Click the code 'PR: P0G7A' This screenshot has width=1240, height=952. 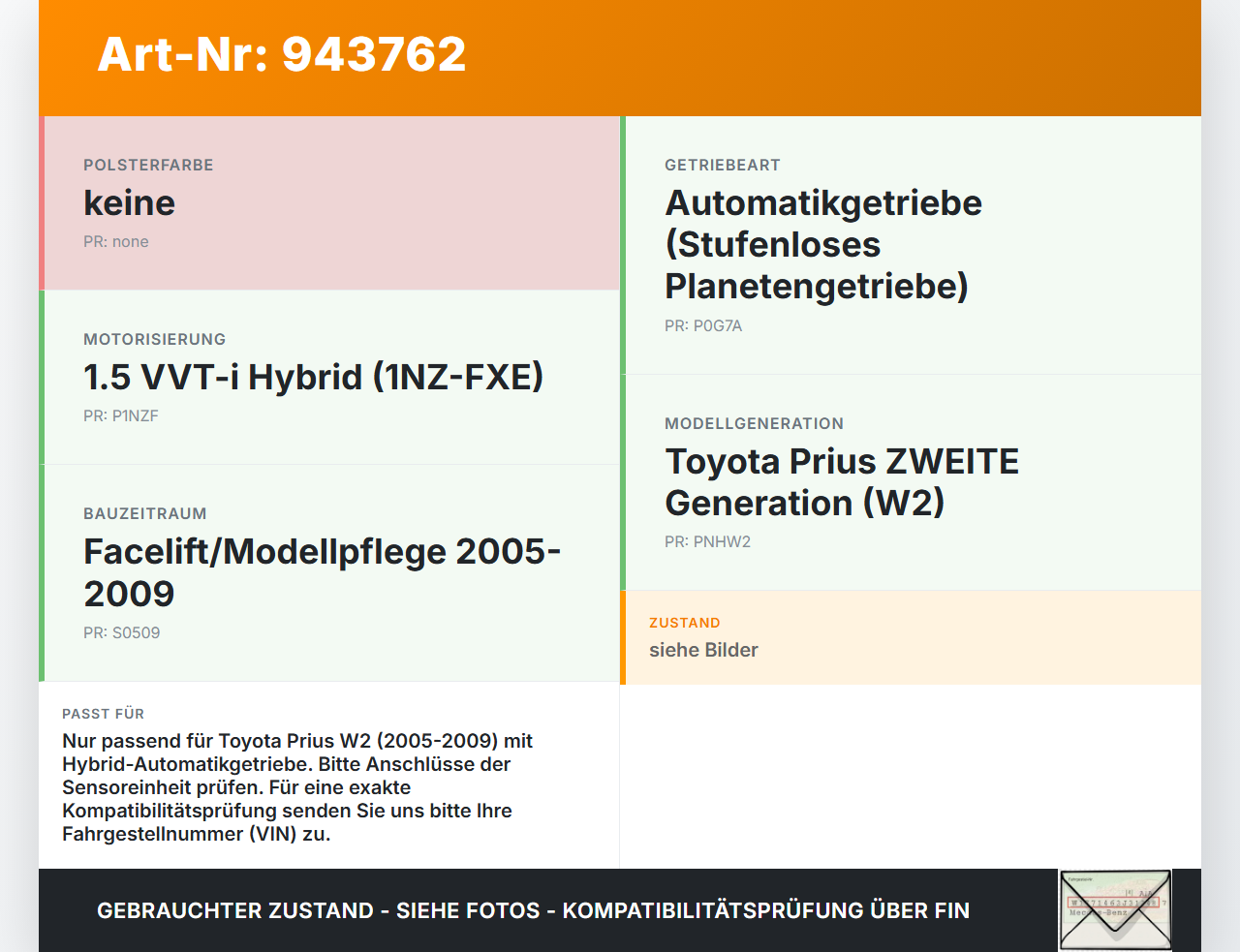pyautogui.click(x=703, y=326)
